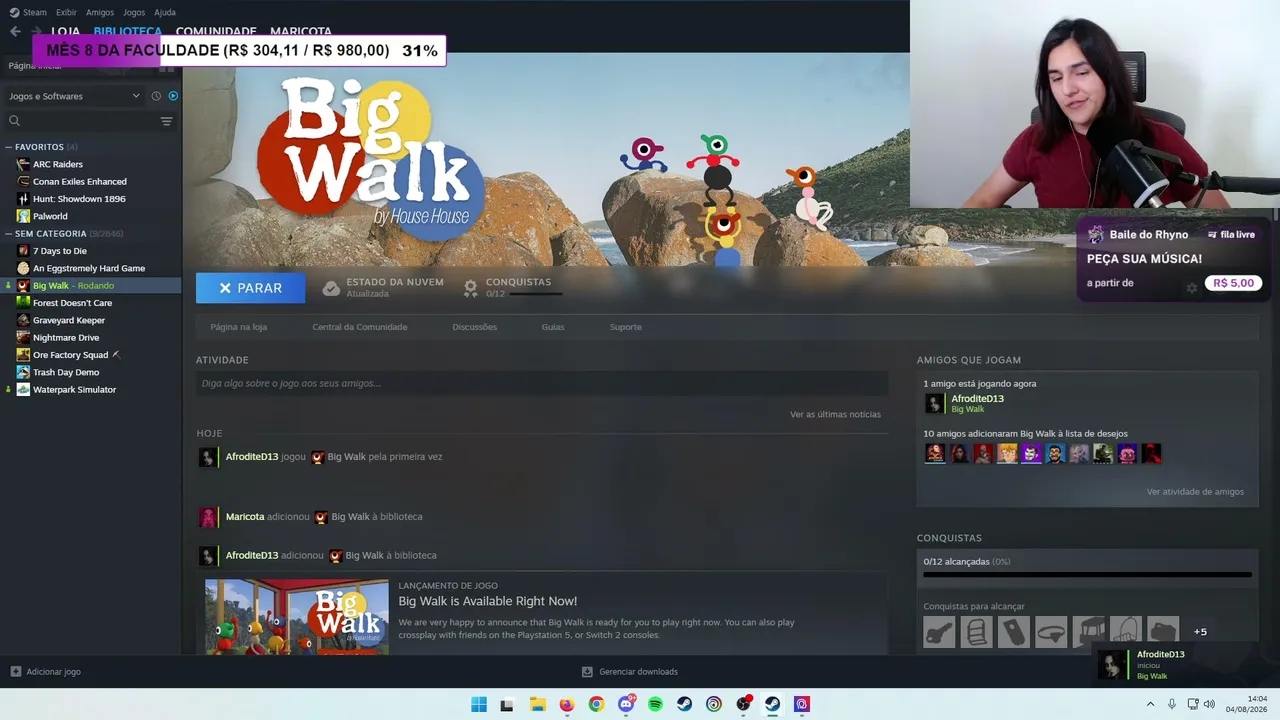This screenshot has height=720, width=1280.
Task: Open Gerenciar downloads
Action: (x=630, y=672)
